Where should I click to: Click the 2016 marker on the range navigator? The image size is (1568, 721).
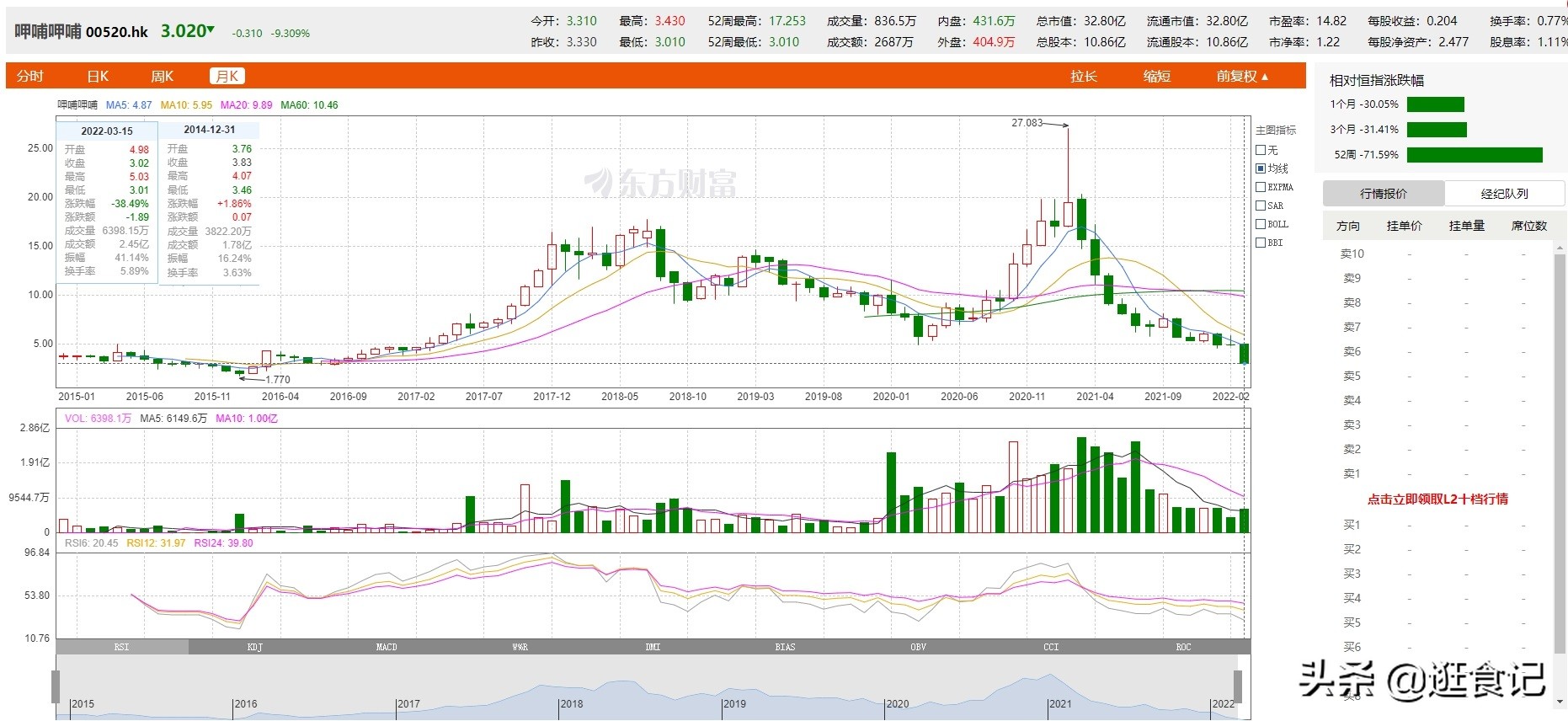tap(245, 704)
